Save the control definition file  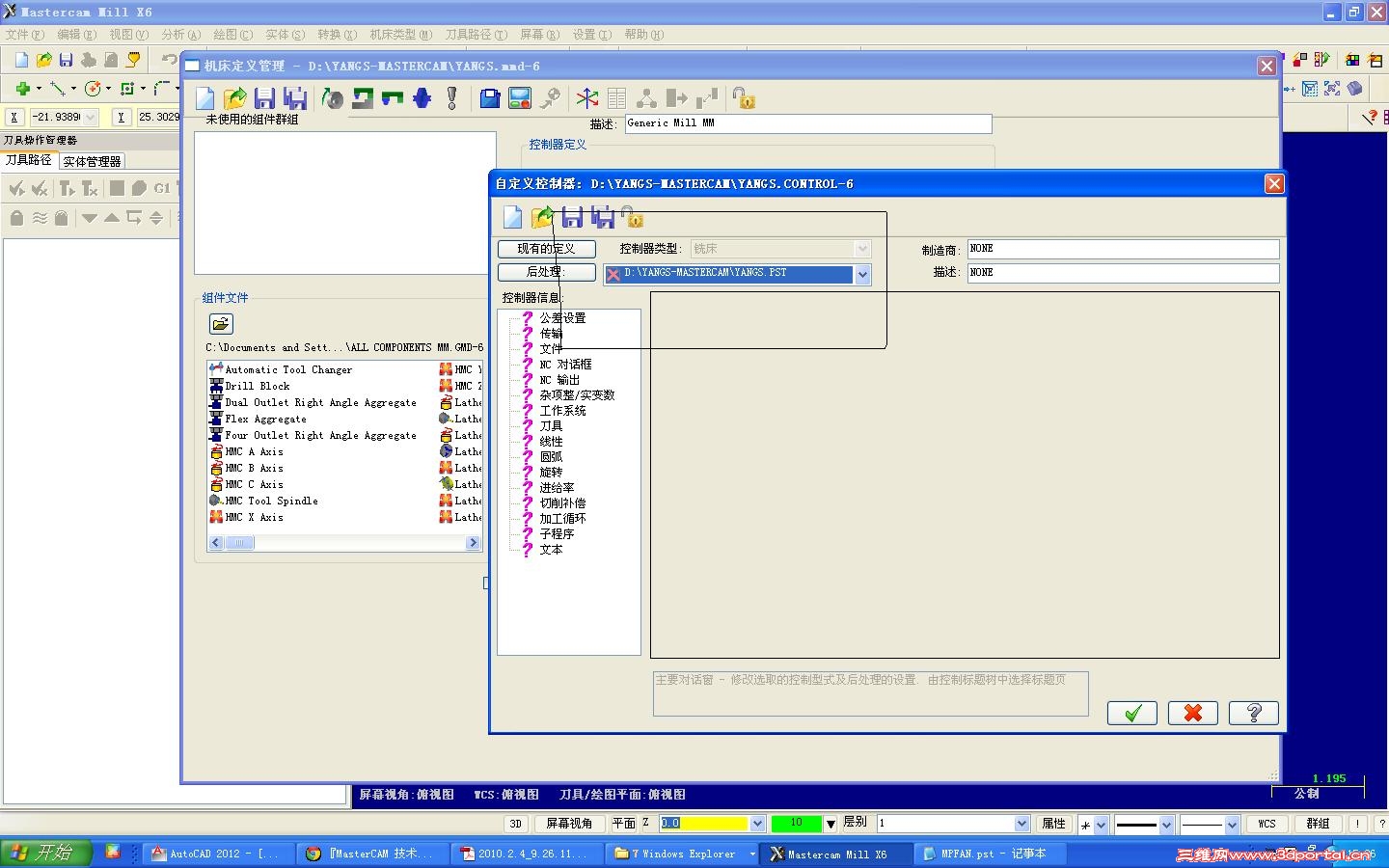click(x=572, y=218)
